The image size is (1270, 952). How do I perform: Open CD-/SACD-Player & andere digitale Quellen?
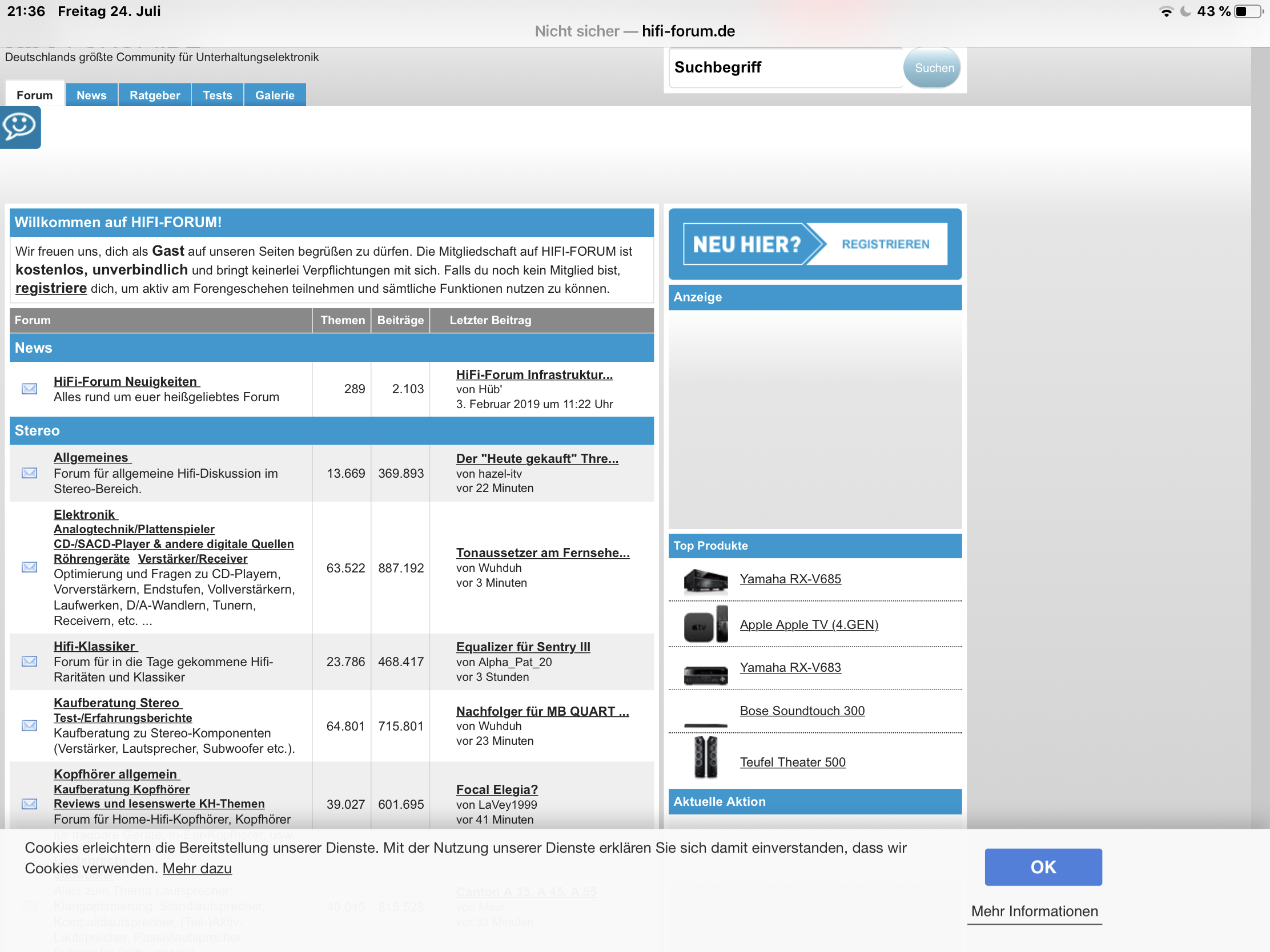[174, 544]
